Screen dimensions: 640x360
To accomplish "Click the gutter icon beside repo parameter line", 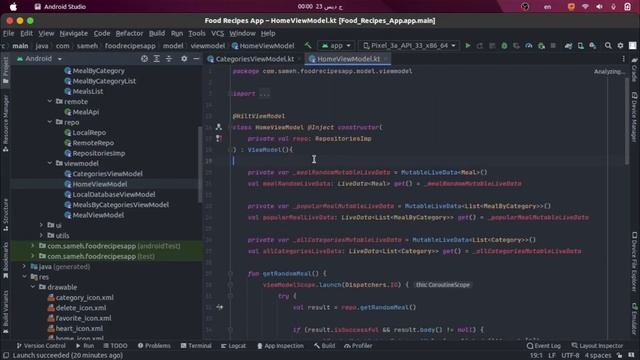I will 219,138.
